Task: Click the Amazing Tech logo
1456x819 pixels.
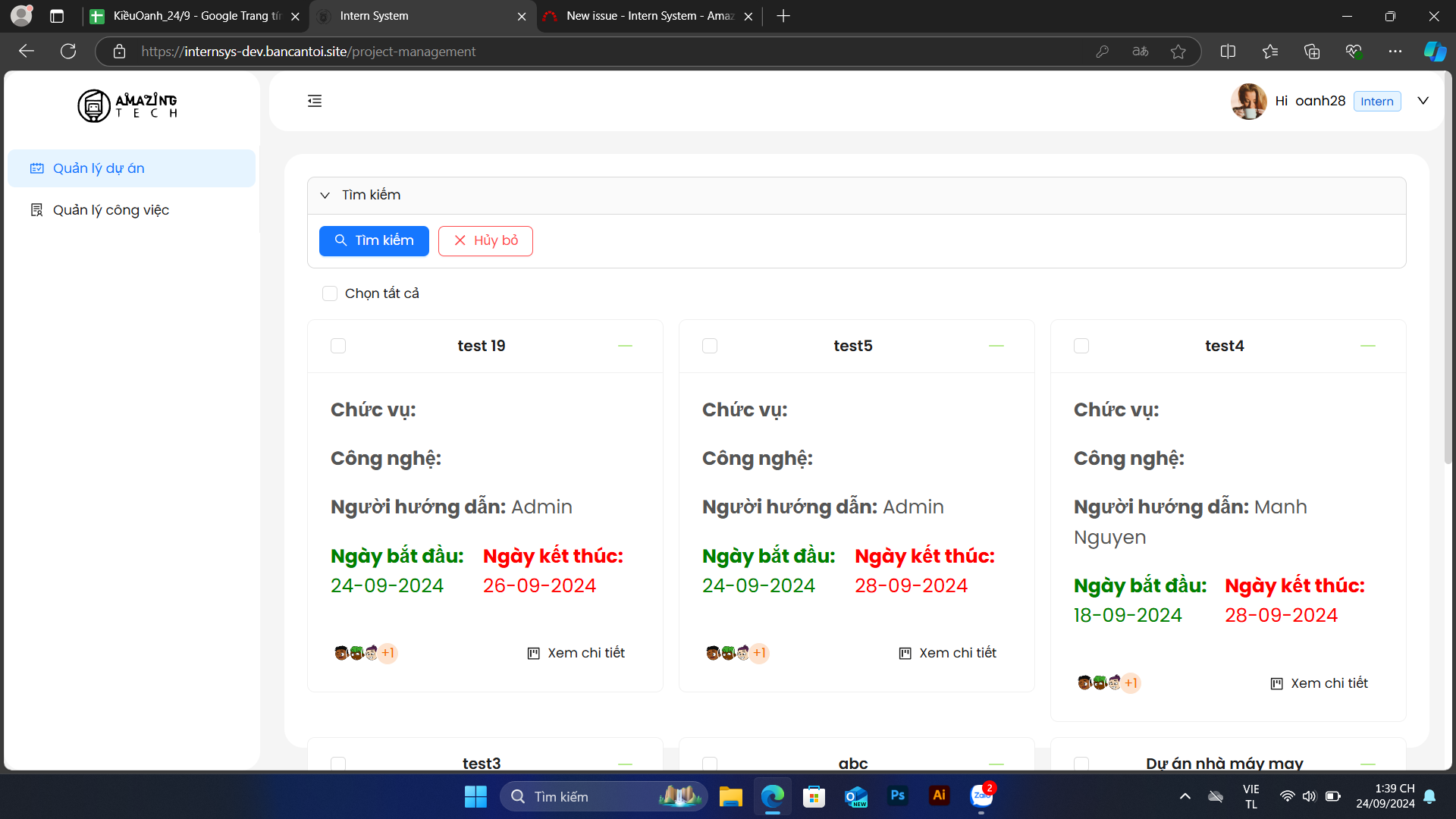Action: pyautogui.click(x=127, y=105)
